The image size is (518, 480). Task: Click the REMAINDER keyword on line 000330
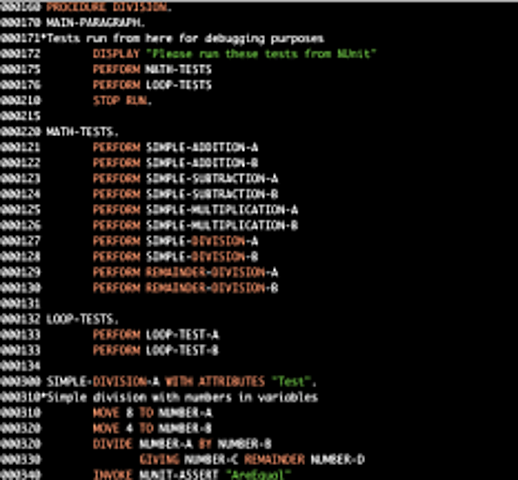click(274, 460)
